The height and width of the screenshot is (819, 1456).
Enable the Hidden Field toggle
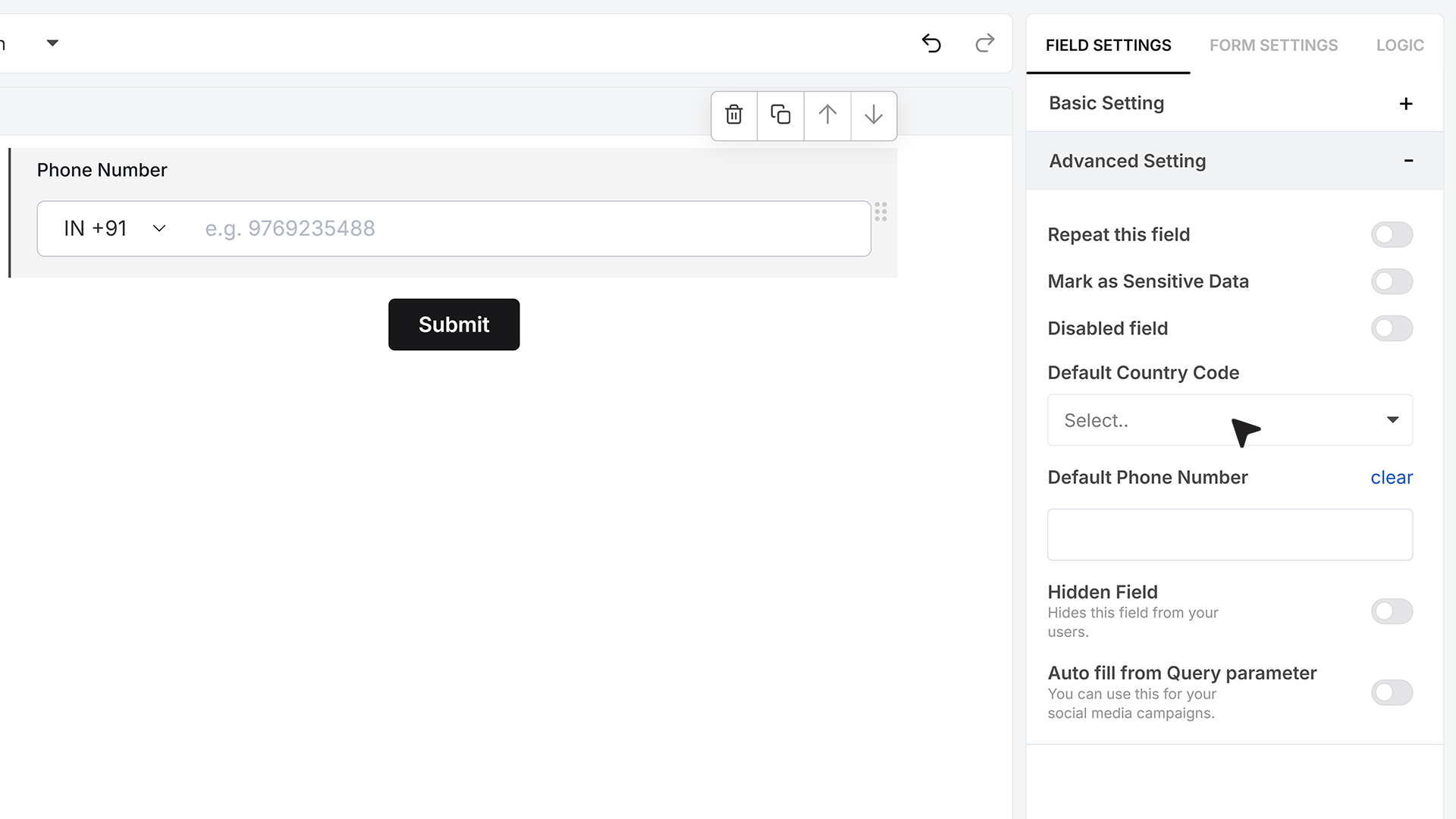1392,611
